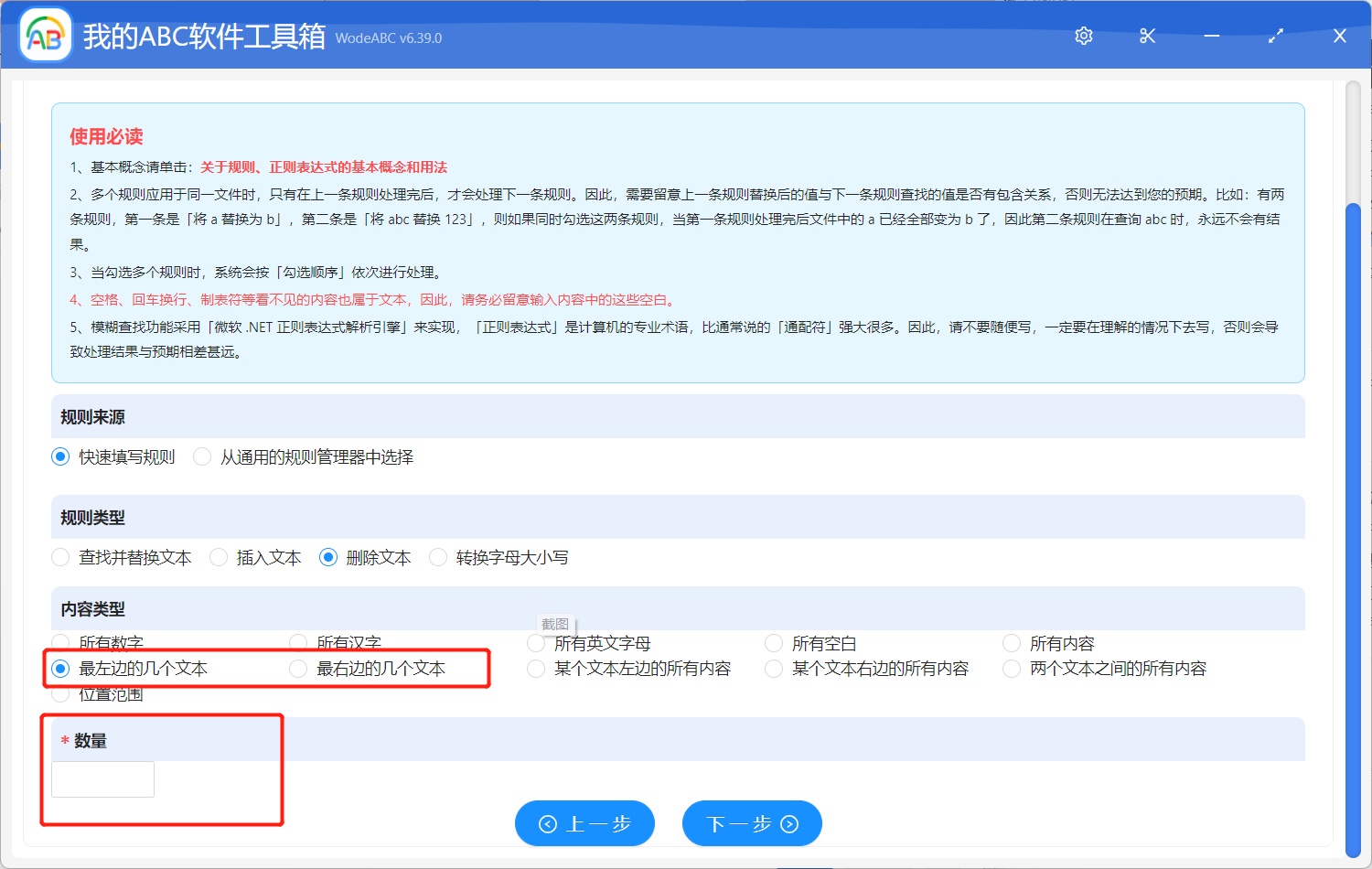
Task: Open the settings gear in the title bar
Action: pos(1083,36)
